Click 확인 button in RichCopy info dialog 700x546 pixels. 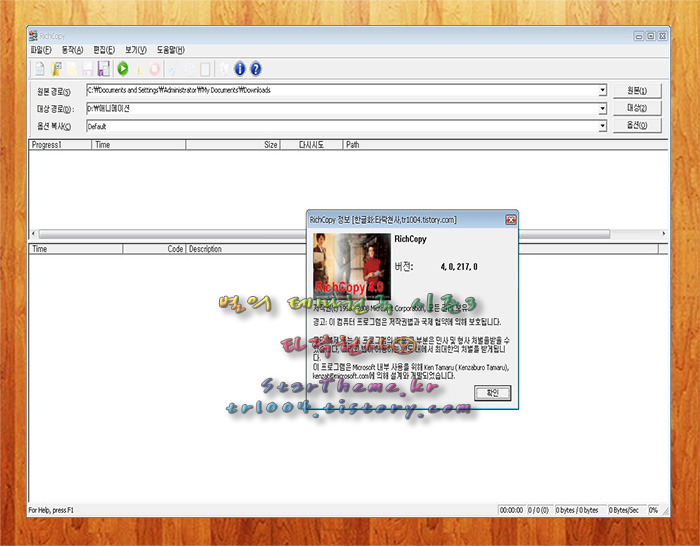[492, 393]
